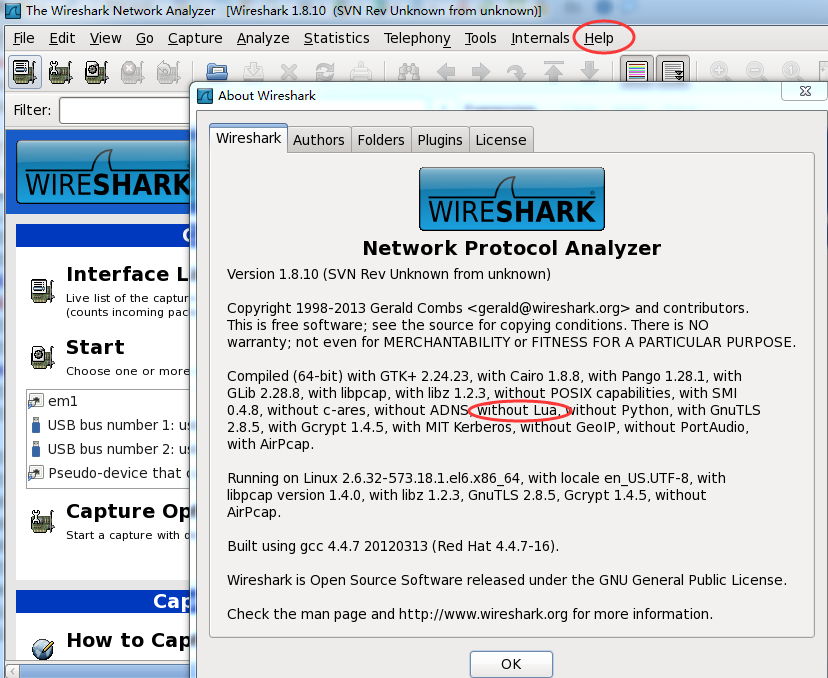Start a new live capture from the toolbar
828x678 pixels.
click(x=96, y=71)
